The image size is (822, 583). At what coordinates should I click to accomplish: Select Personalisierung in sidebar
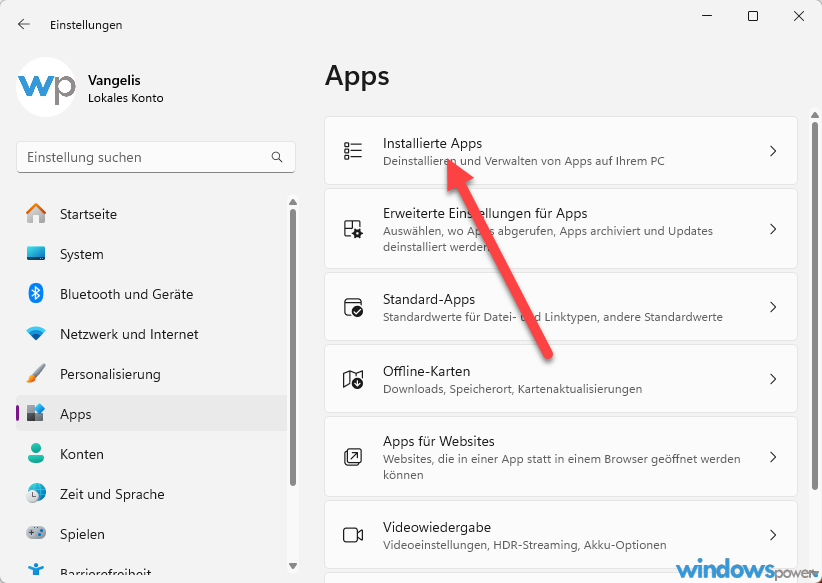(152, 374)
